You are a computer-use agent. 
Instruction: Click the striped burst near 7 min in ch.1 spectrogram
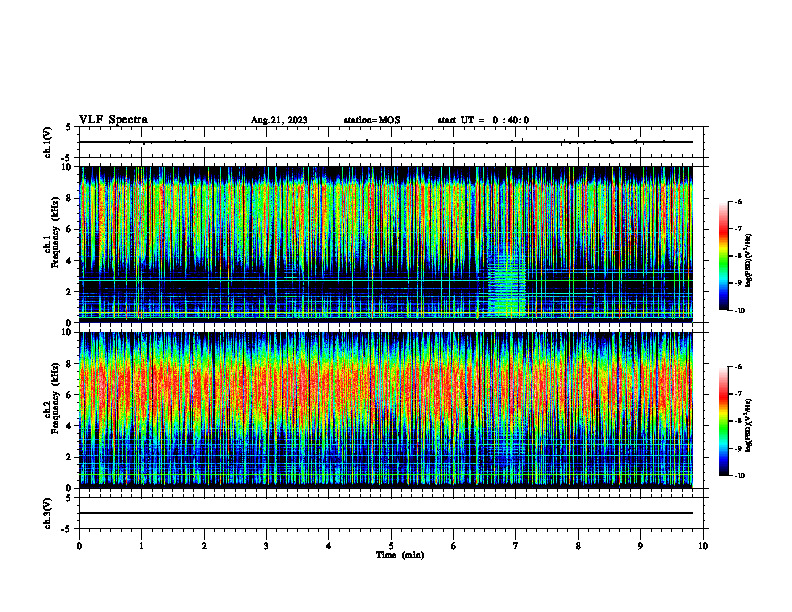tap(507, 283)
